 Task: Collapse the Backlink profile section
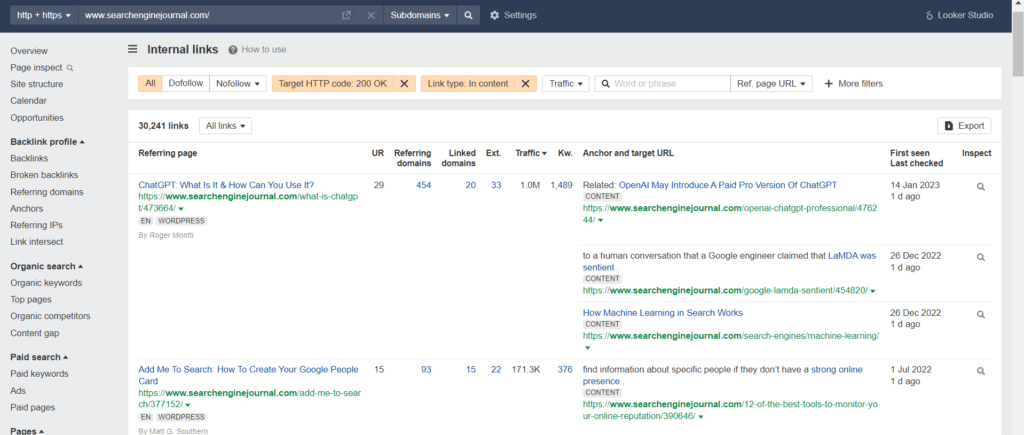47,142
